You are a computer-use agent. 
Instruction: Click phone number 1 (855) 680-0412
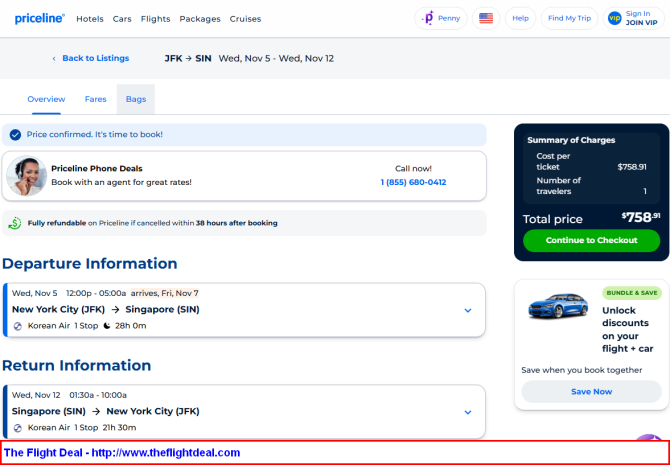point(413,182)
